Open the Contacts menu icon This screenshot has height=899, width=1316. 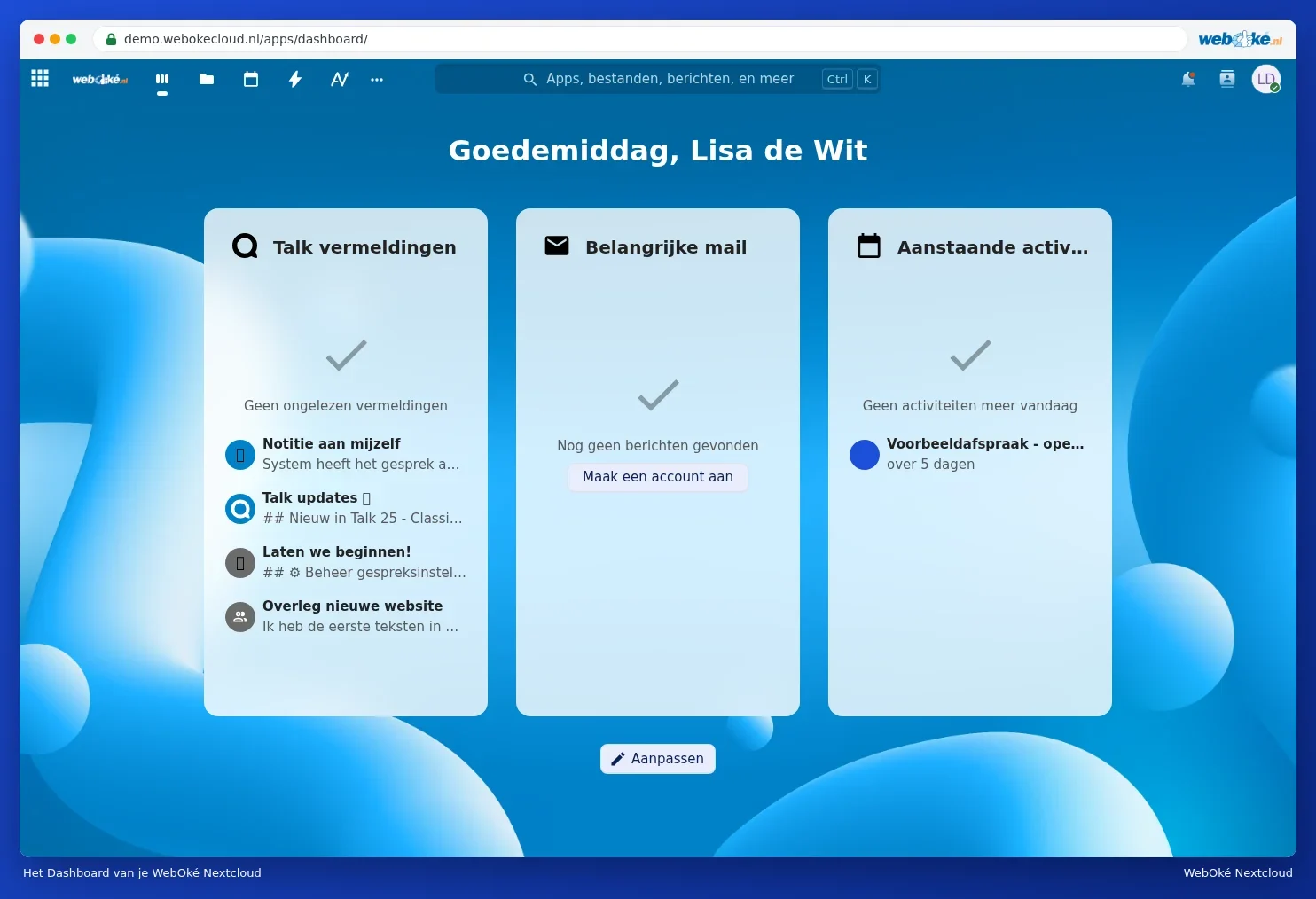(x=1227, y=79)
